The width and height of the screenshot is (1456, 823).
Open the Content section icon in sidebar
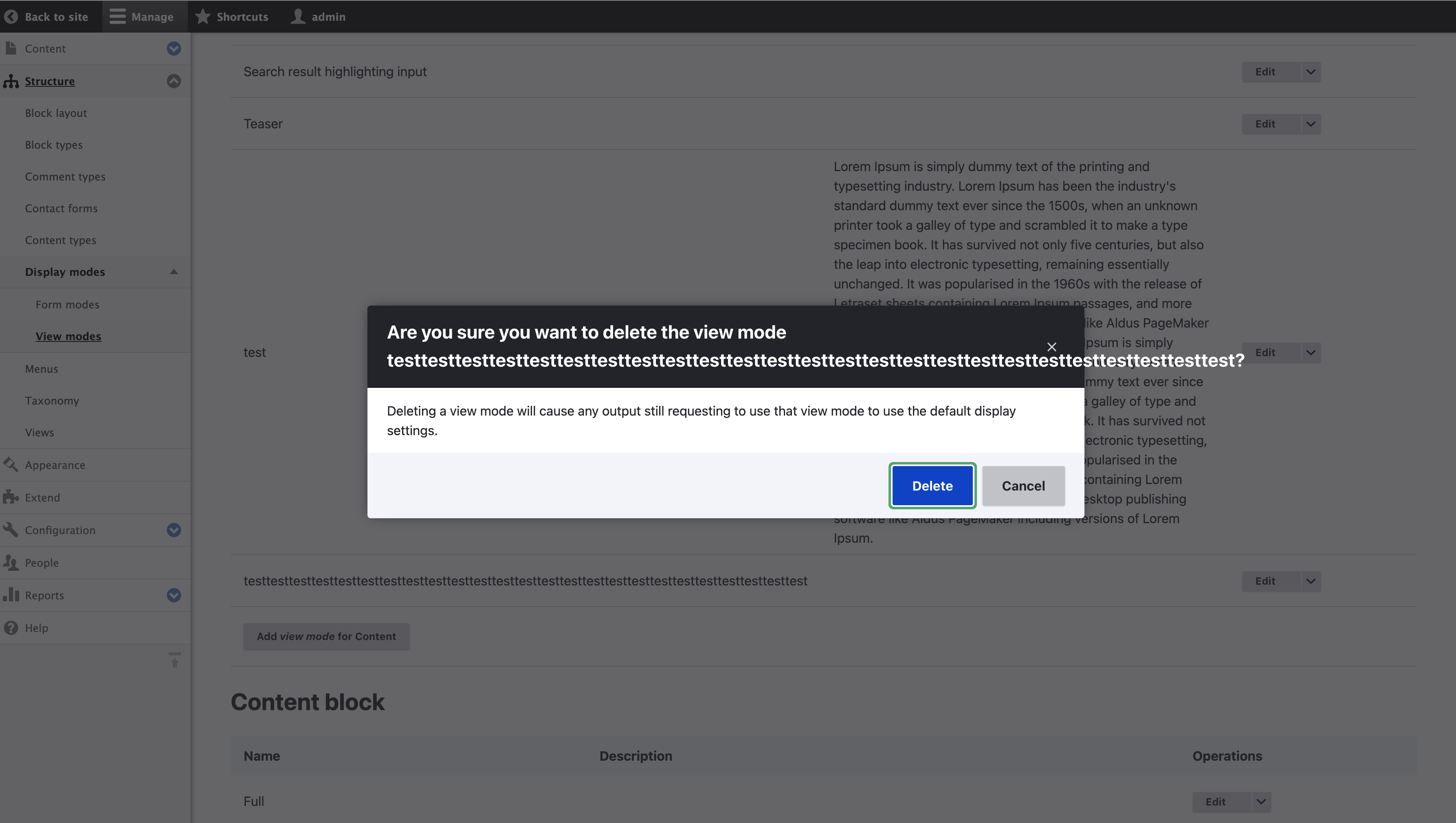click(11, 48)
